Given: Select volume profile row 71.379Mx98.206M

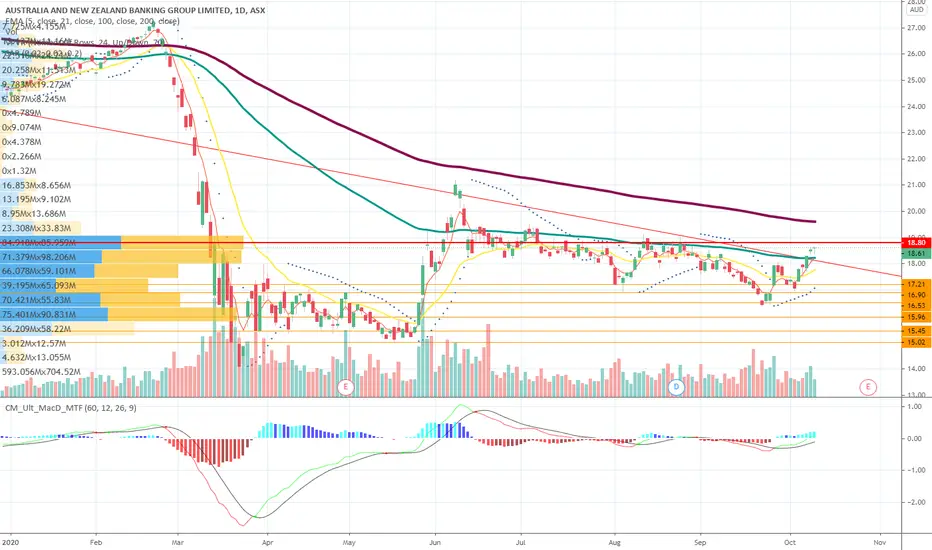Looking at the screenshot, I should click(x=121, y=257).
